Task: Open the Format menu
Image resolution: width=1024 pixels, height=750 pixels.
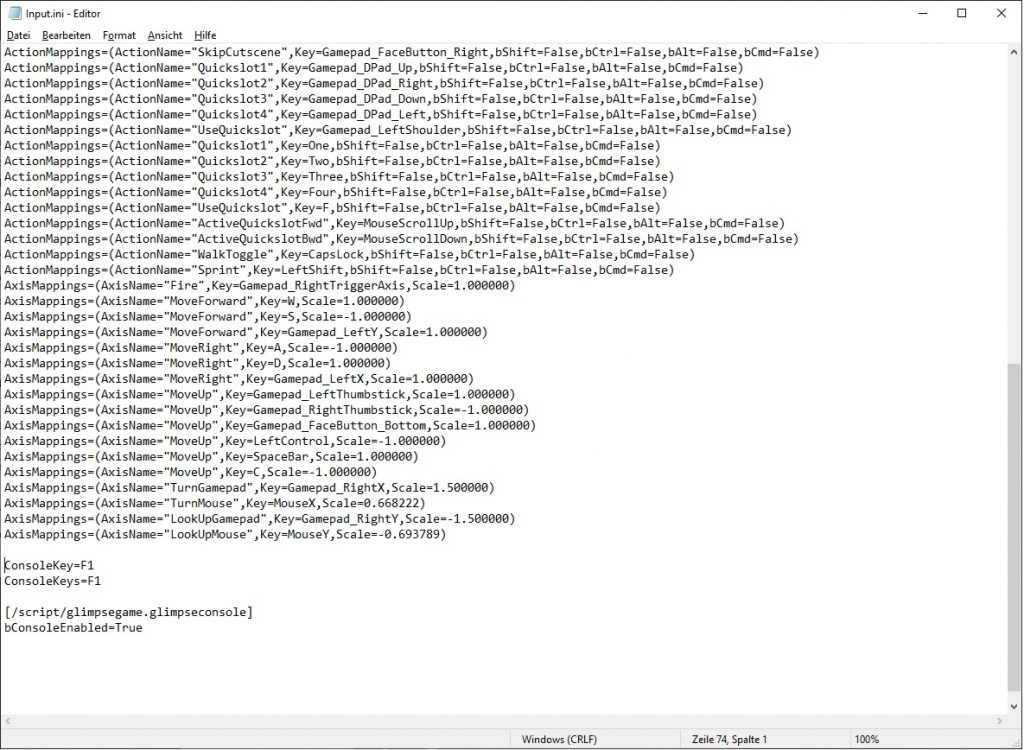Action: [119, 35]
